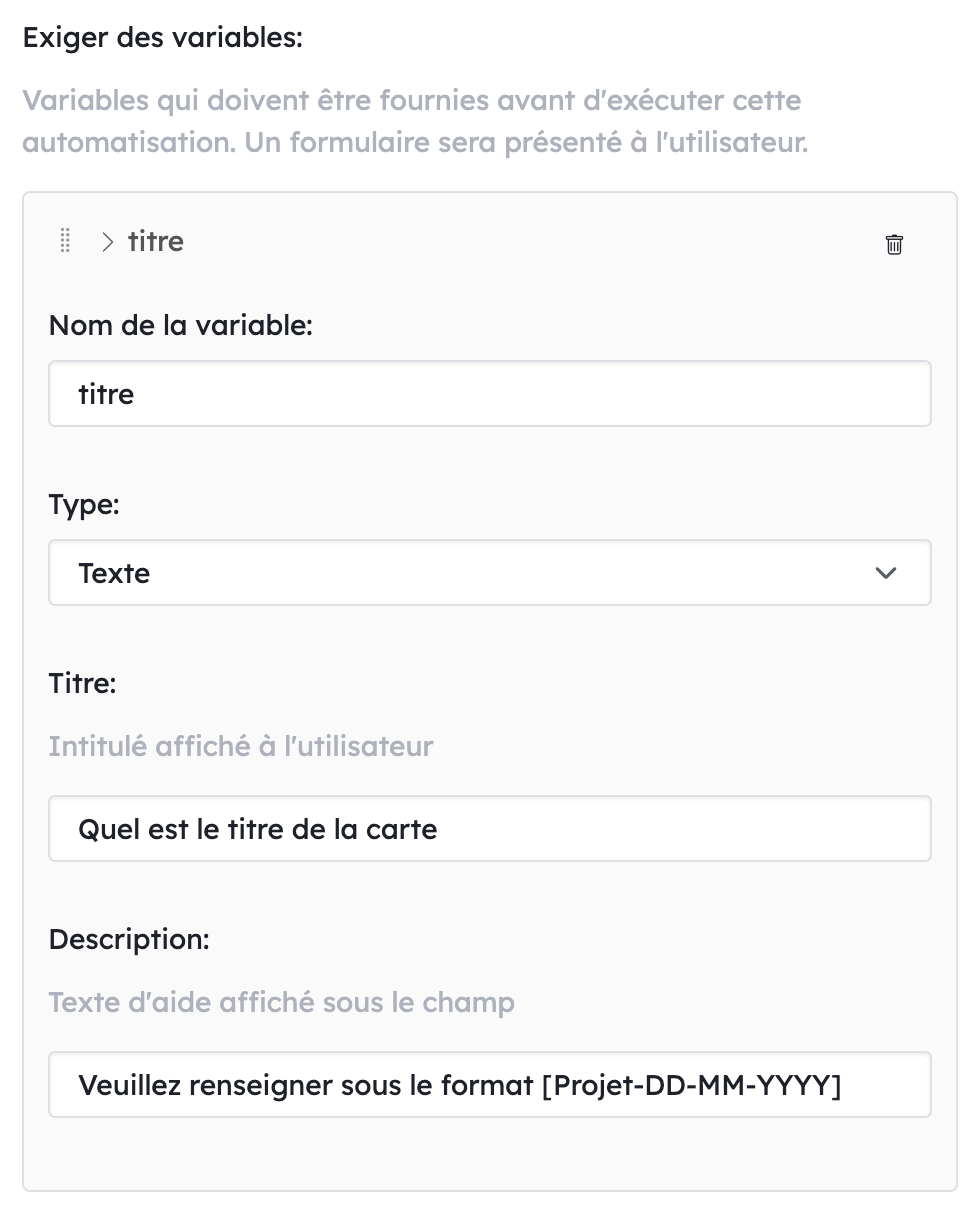
Task: Click the Intitulé affiché à l'utilisateur hint
Action: [240, 746]
